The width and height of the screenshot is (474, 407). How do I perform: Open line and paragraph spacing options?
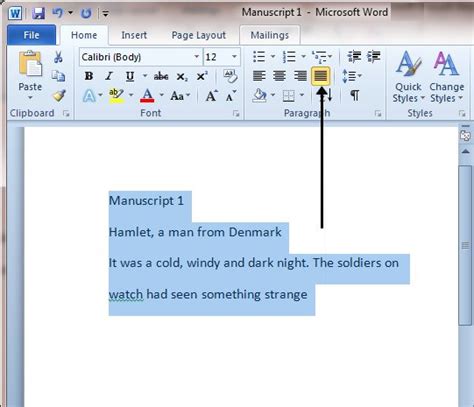click(x=352, y=76)
